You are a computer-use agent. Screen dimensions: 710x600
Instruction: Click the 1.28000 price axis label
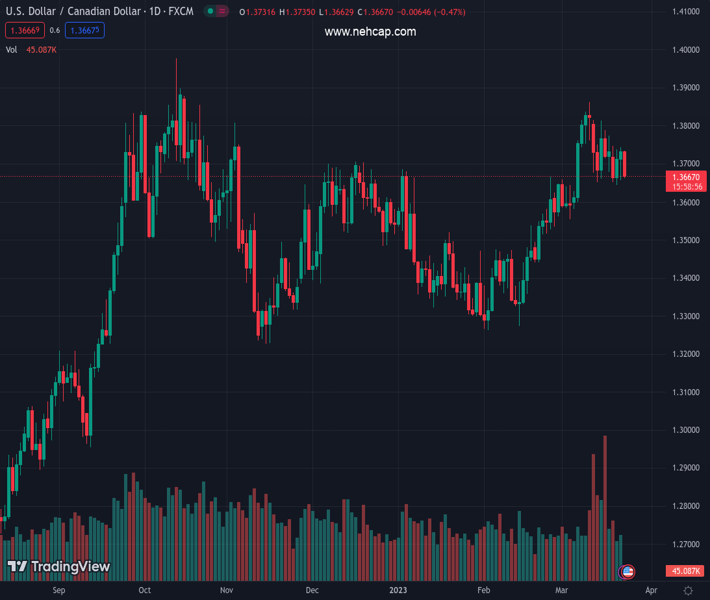click(686, 506)
